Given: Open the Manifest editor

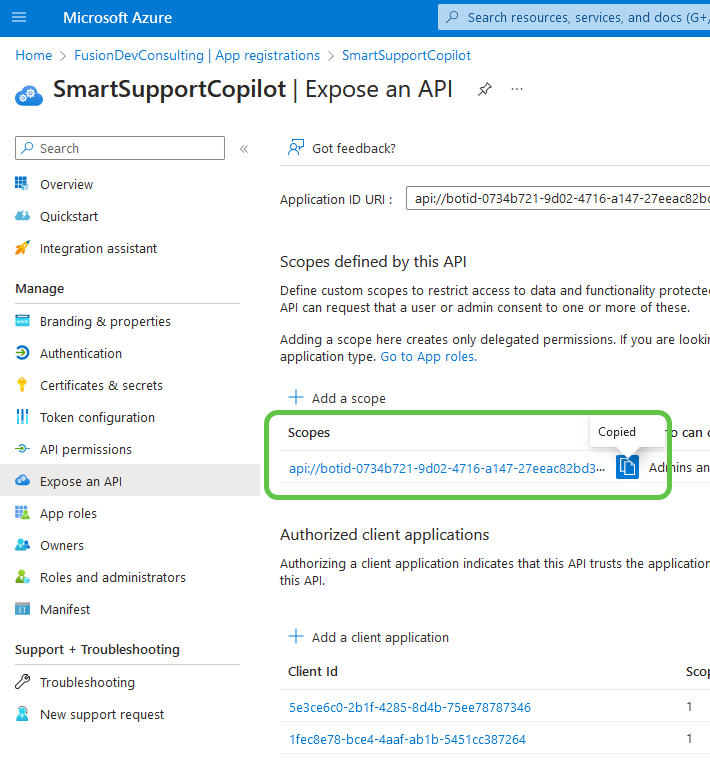Looking at the screenshot, I should 65,609.
